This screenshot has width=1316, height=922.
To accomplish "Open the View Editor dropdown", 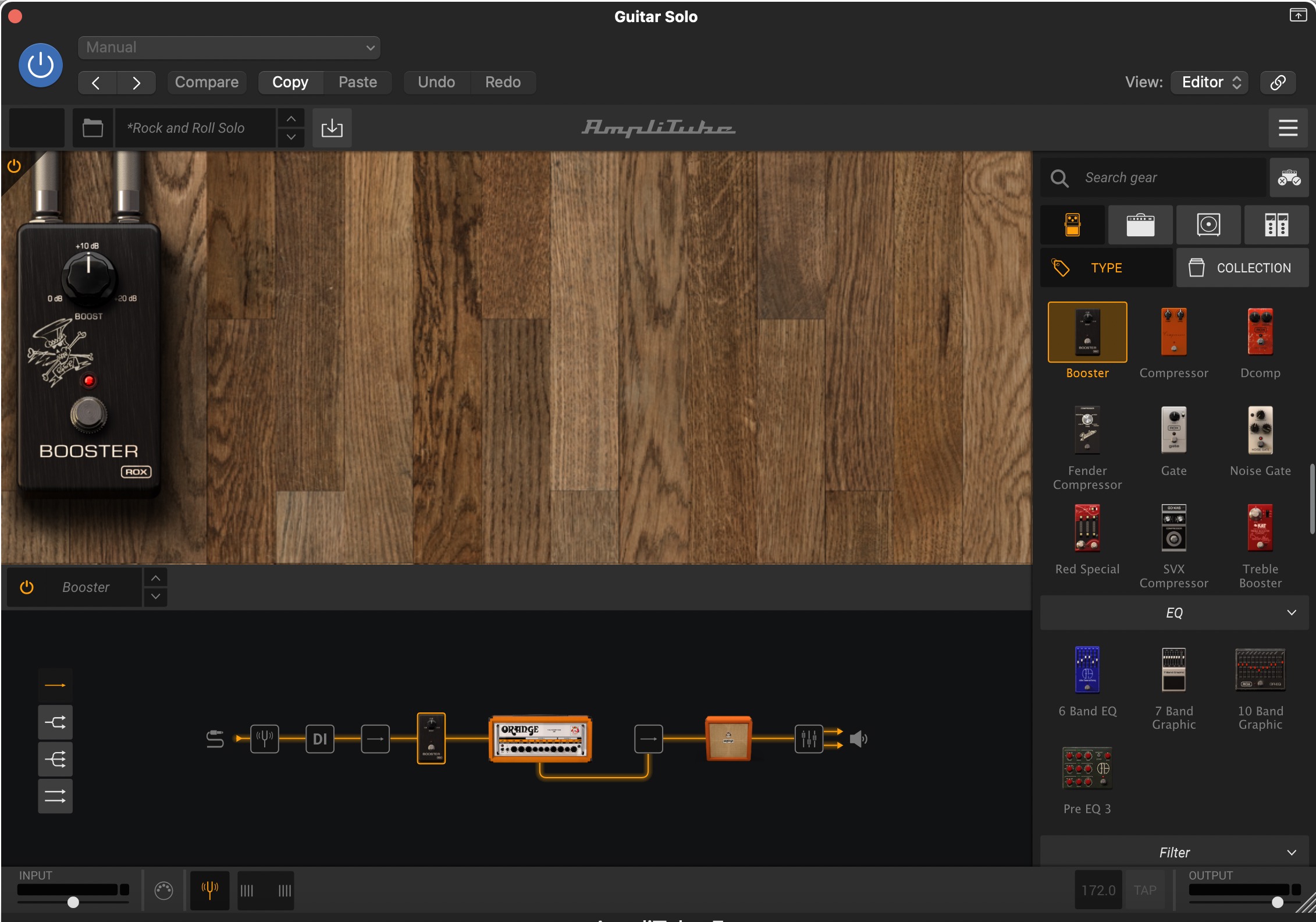I will pos(1210,82).
